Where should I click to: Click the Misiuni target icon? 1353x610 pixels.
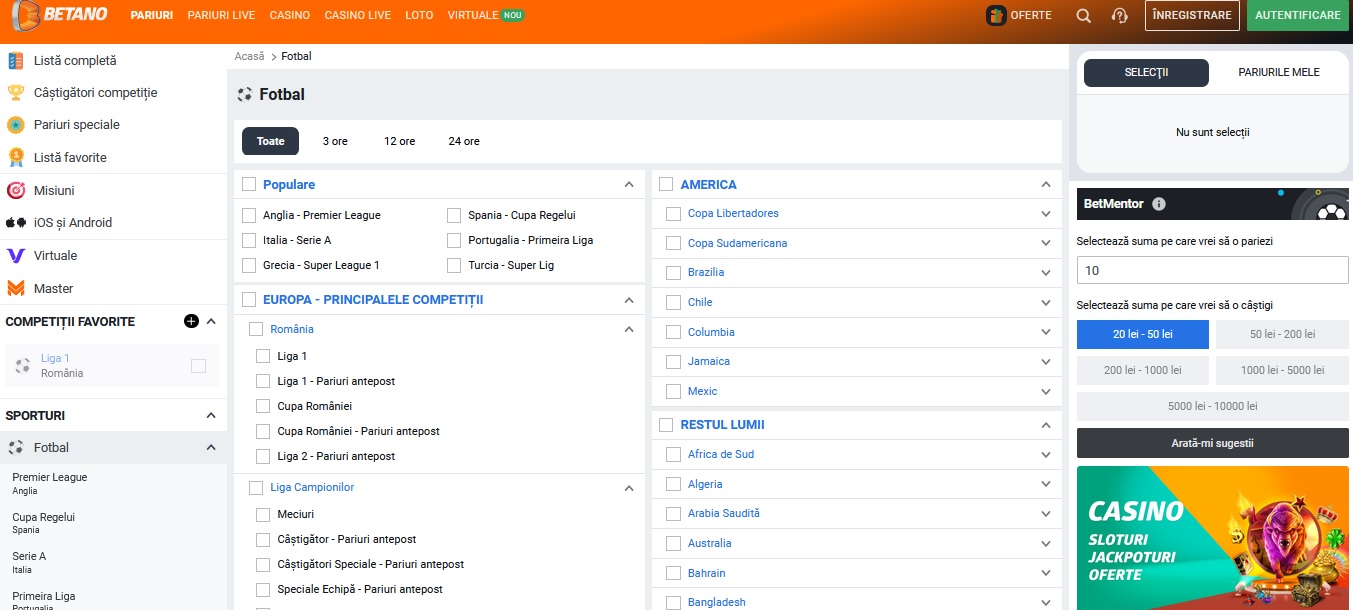pos(15,190)
